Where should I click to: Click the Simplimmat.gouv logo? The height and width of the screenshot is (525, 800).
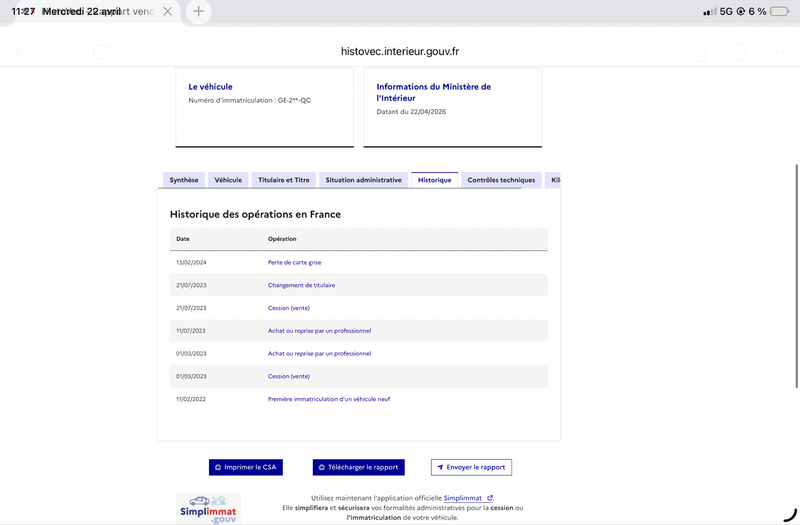pyautogui.click(x=208, y=508)
